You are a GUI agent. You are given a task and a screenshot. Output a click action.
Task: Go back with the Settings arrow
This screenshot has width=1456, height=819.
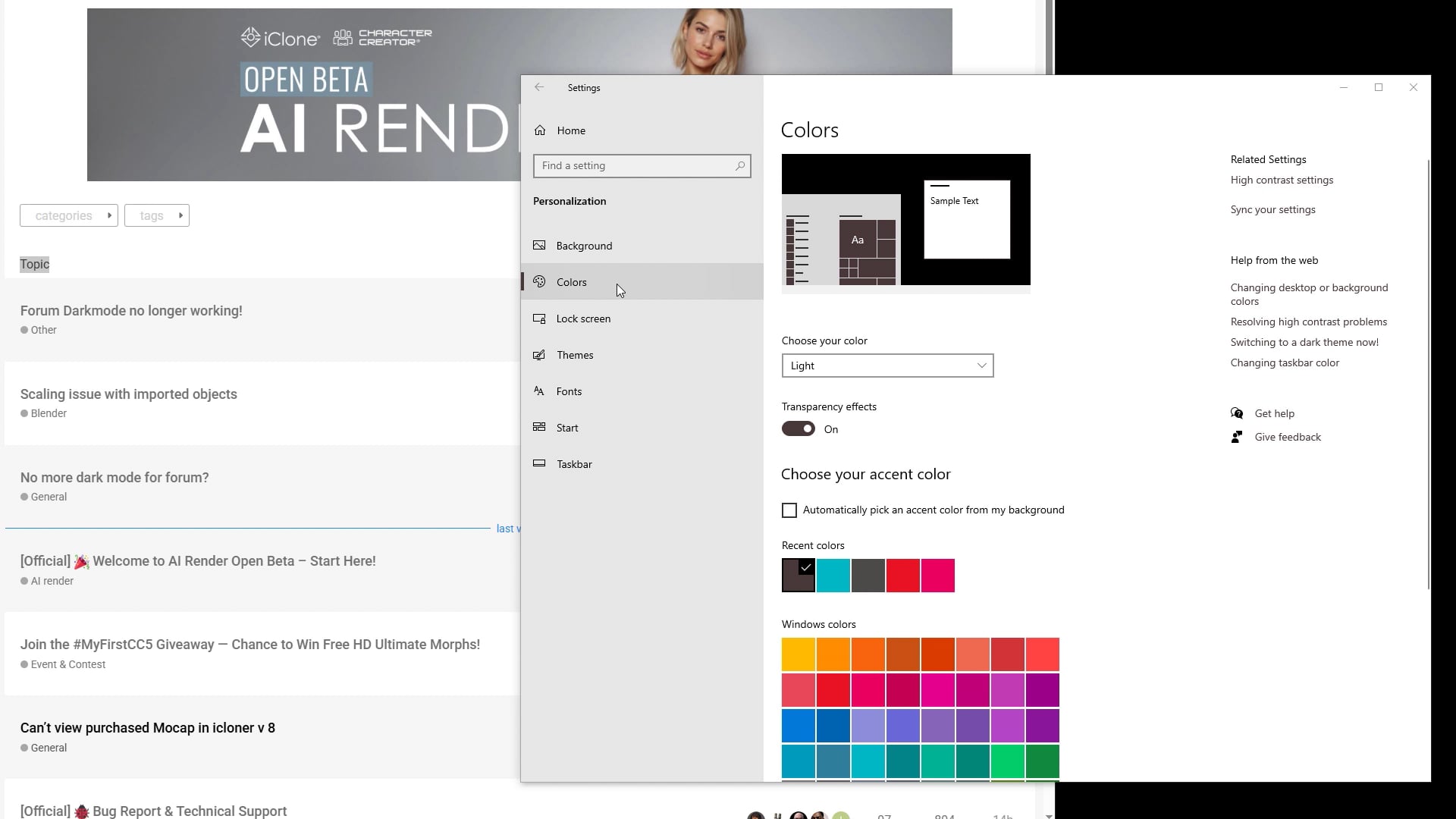539,87
